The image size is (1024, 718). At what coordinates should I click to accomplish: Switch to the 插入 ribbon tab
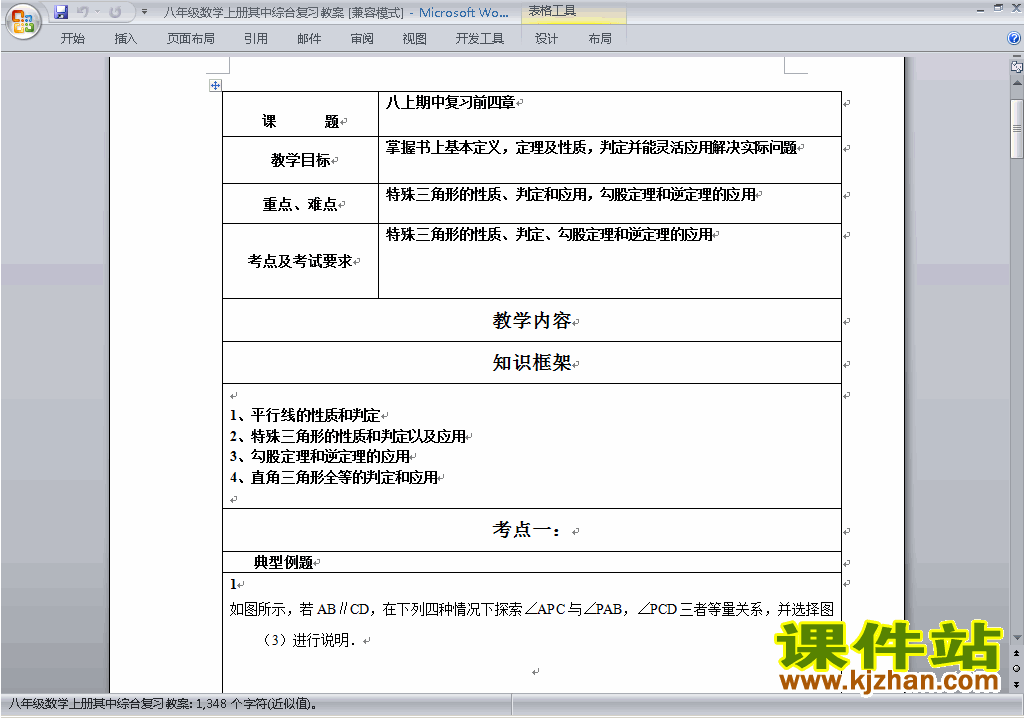click(x=125, y=39)
